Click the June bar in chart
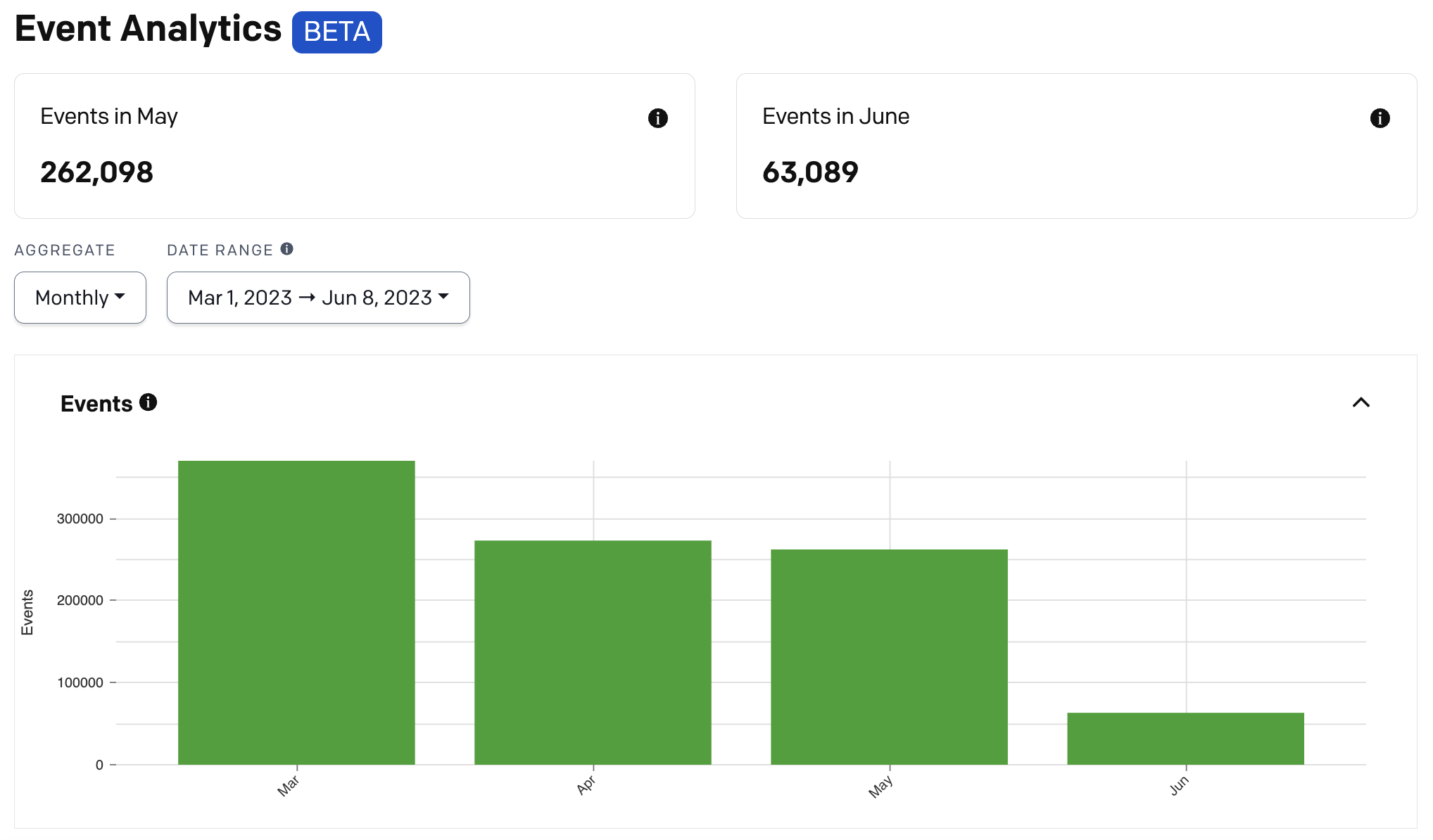Screen dimensions: 1433x840 point(1185,739)
